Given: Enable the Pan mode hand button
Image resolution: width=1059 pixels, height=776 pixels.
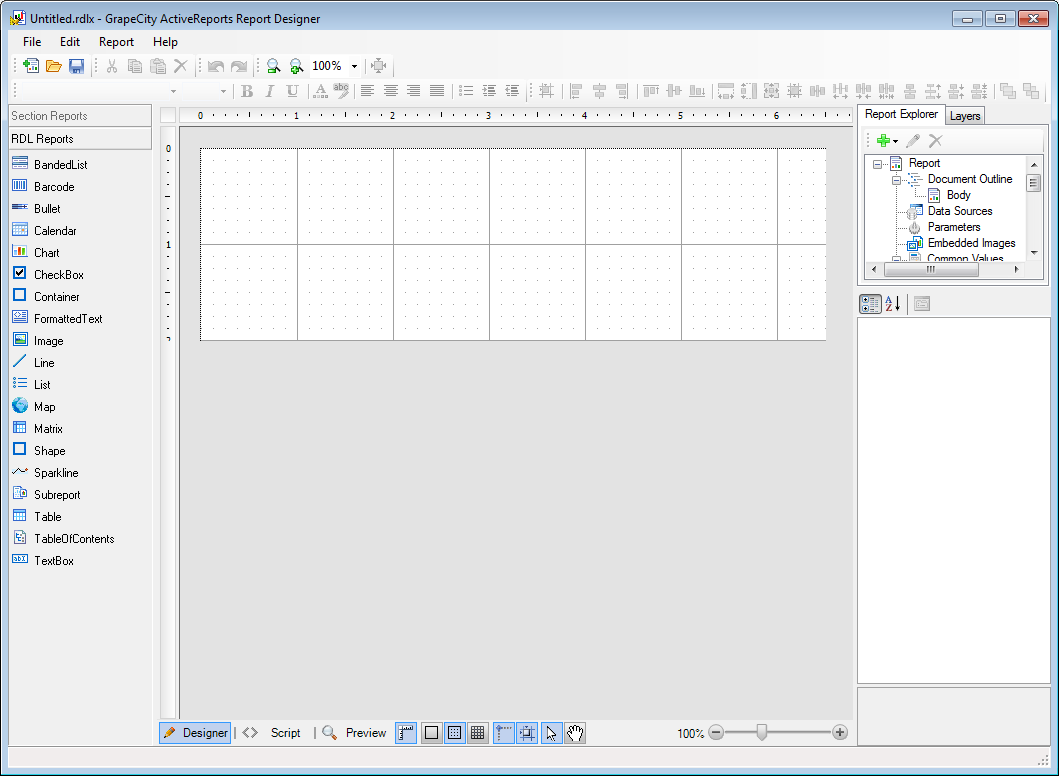Looking at the screenshot, I should tap(575, 733).
